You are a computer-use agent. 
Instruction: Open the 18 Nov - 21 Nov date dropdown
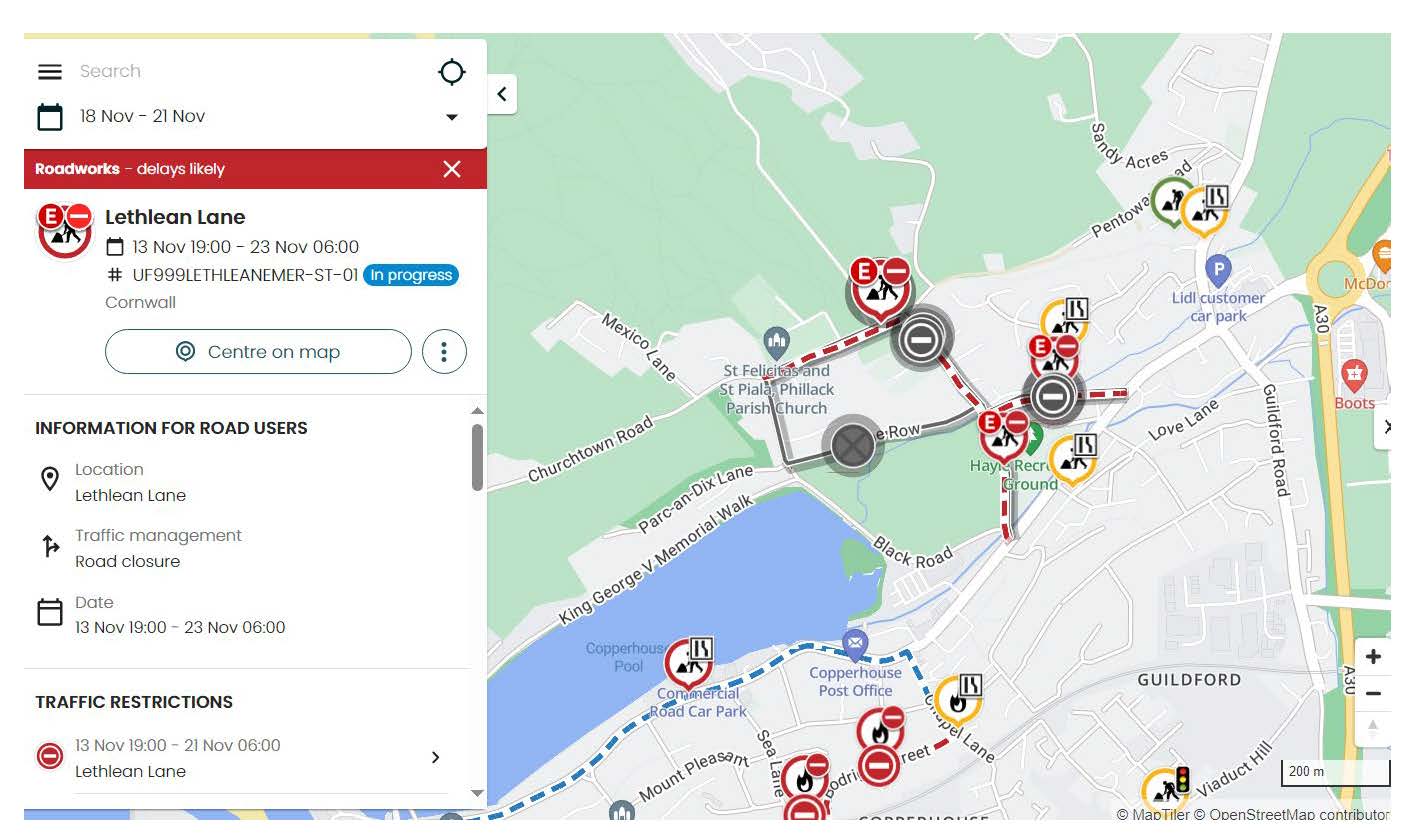pos(451,117)
